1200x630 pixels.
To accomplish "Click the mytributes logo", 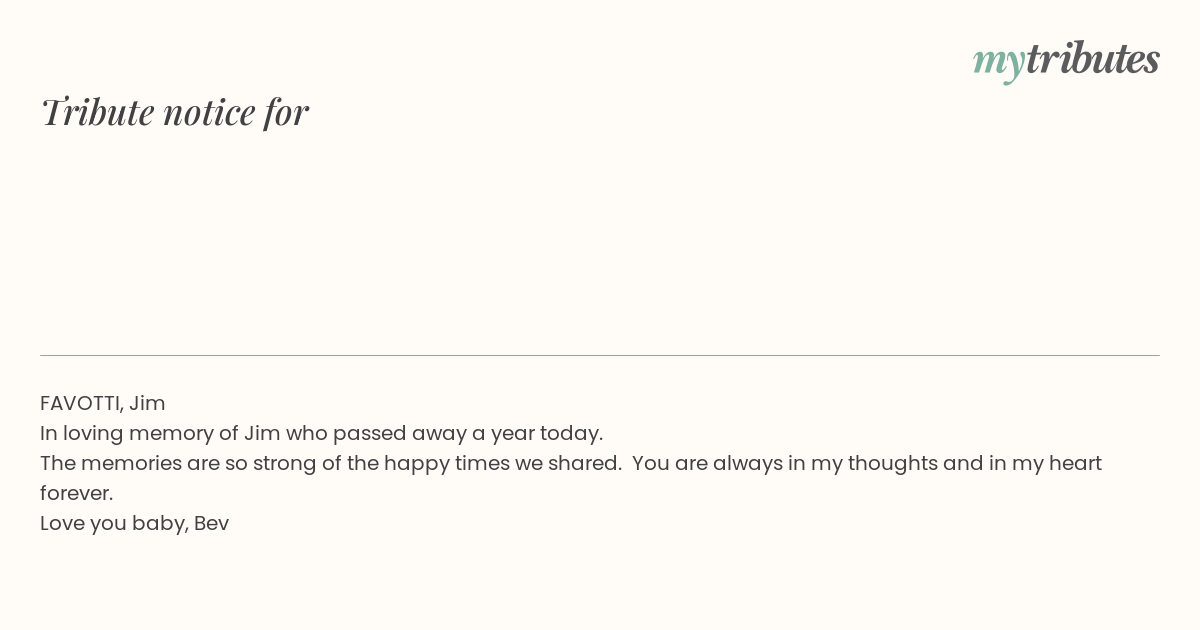I will [1066, 60].
